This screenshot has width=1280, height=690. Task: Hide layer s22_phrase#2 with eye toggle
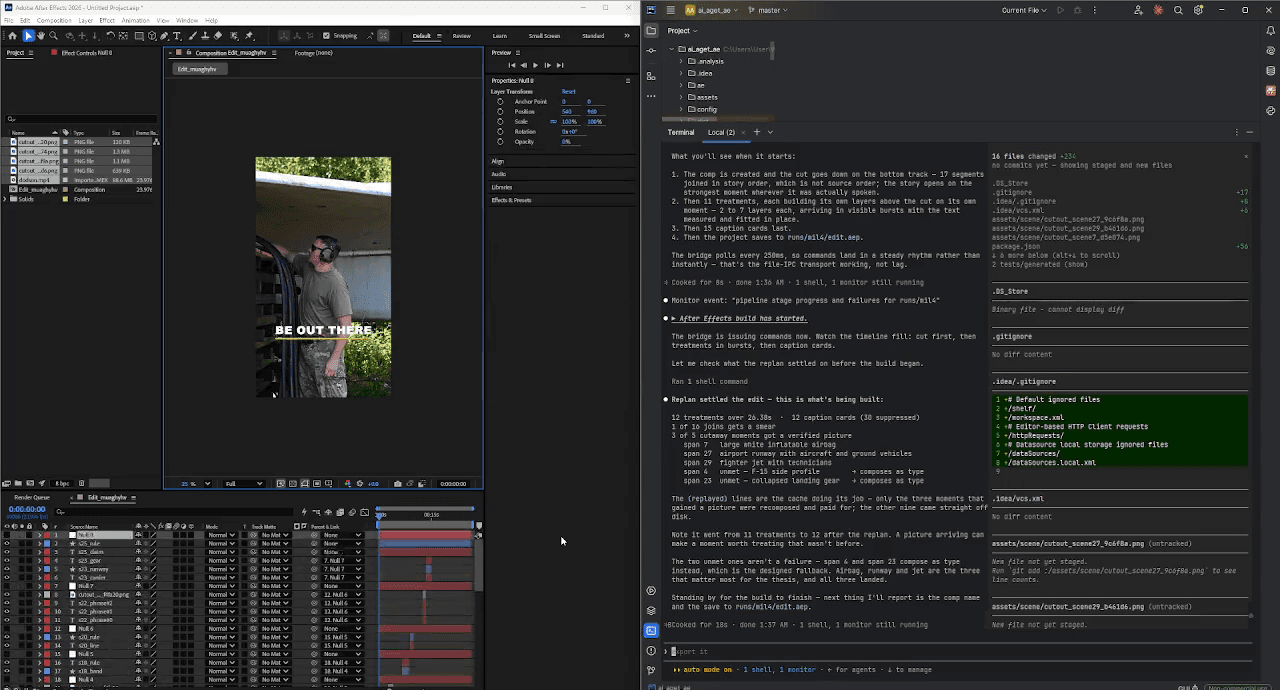click(x=7, y=603)
